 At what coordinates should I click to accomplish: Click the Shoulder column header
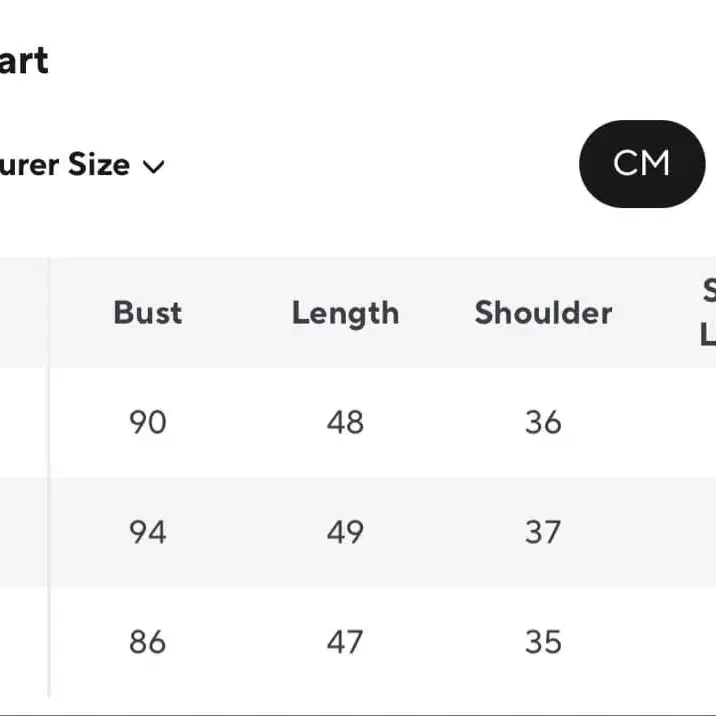tap(543, 313)
